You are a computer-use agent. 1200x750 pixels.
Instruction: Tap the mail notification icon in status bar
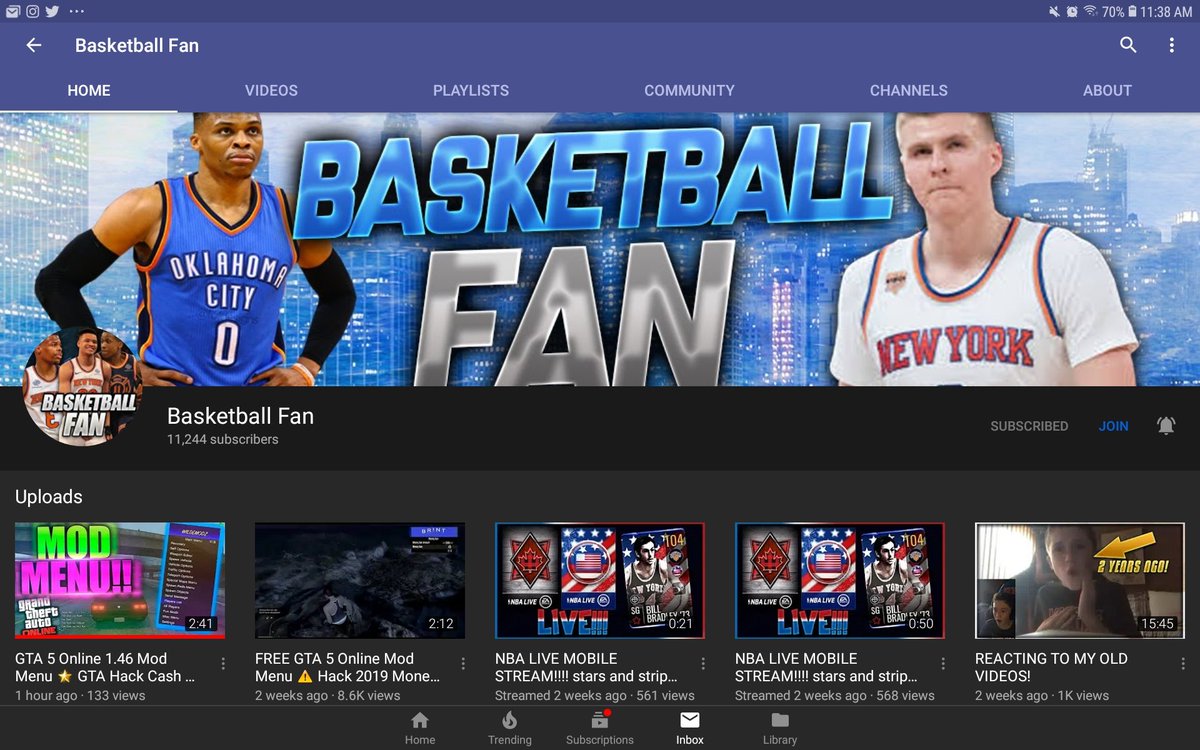[12, 11]
